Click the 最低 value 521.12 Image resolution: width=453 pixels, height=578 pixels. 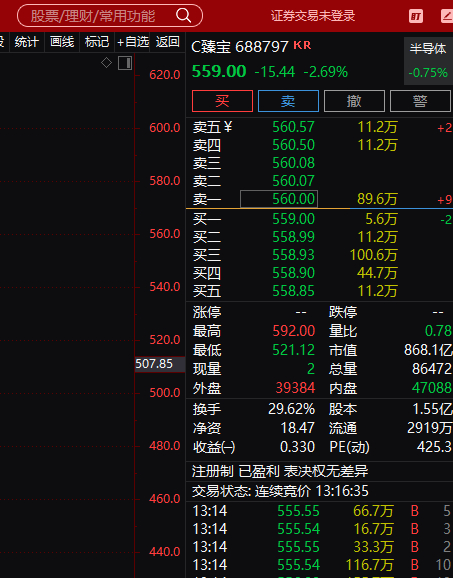tap(294, 350)
